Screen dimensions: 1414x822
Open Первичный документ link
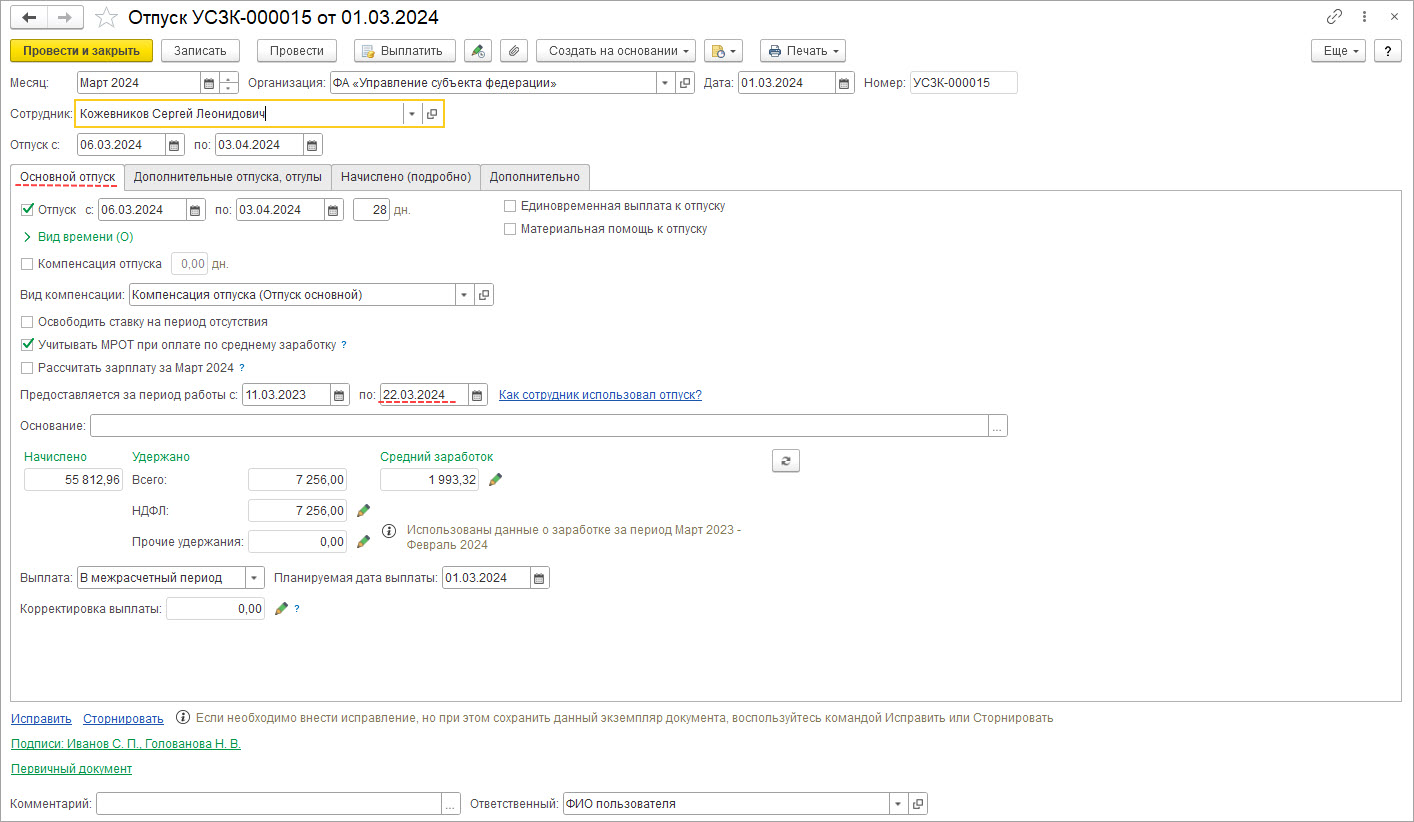(x=71, y=769)
